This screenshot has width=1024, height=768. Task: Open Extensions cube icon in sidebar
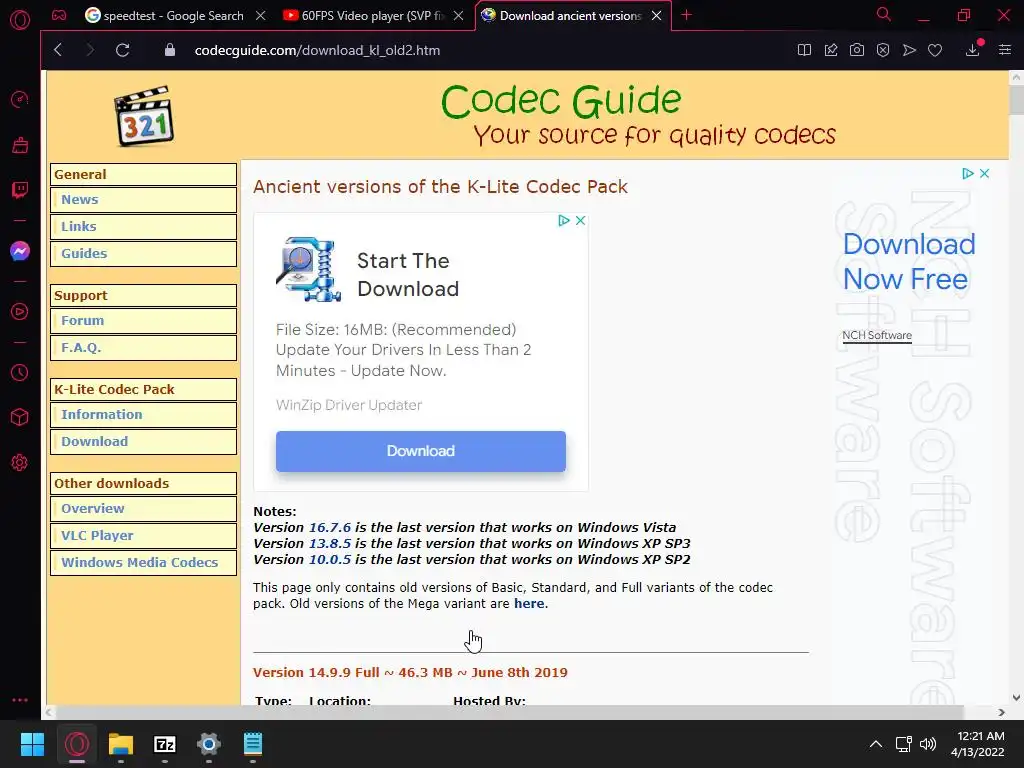pos(20,417)
